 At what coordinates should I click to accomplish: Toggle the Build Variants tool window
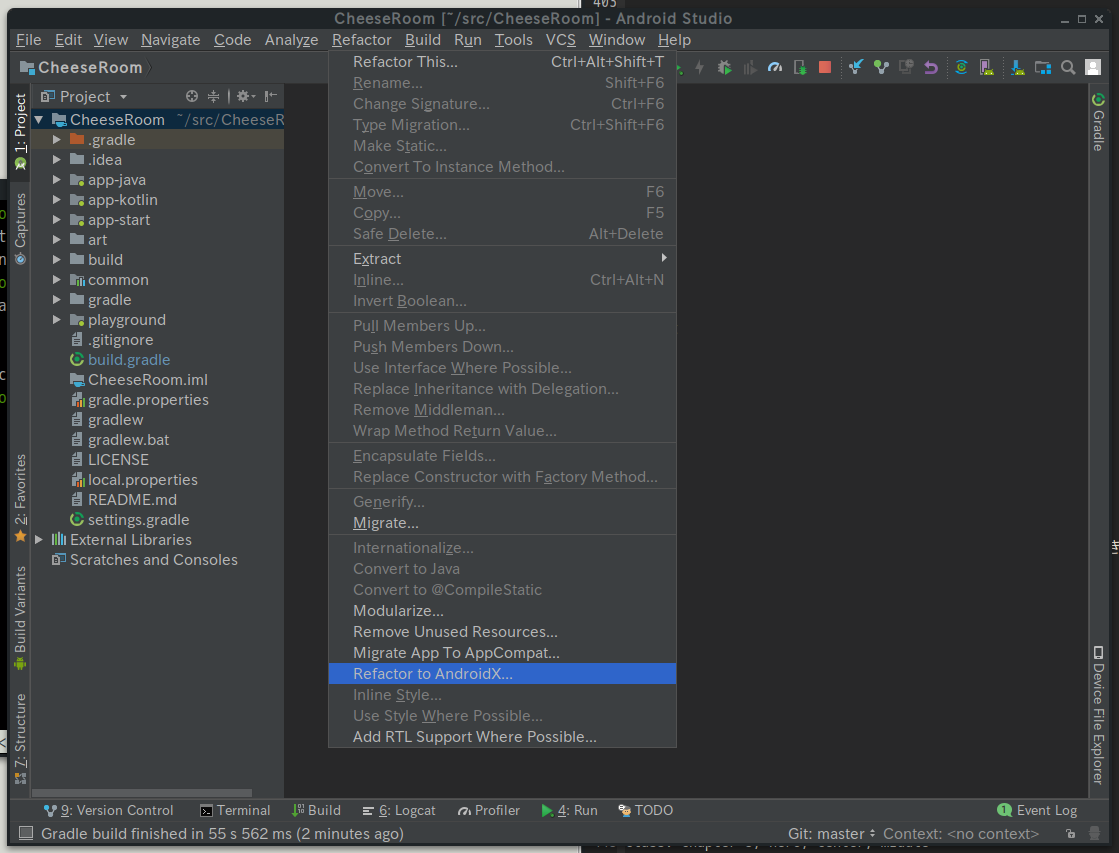pos(21,618)
